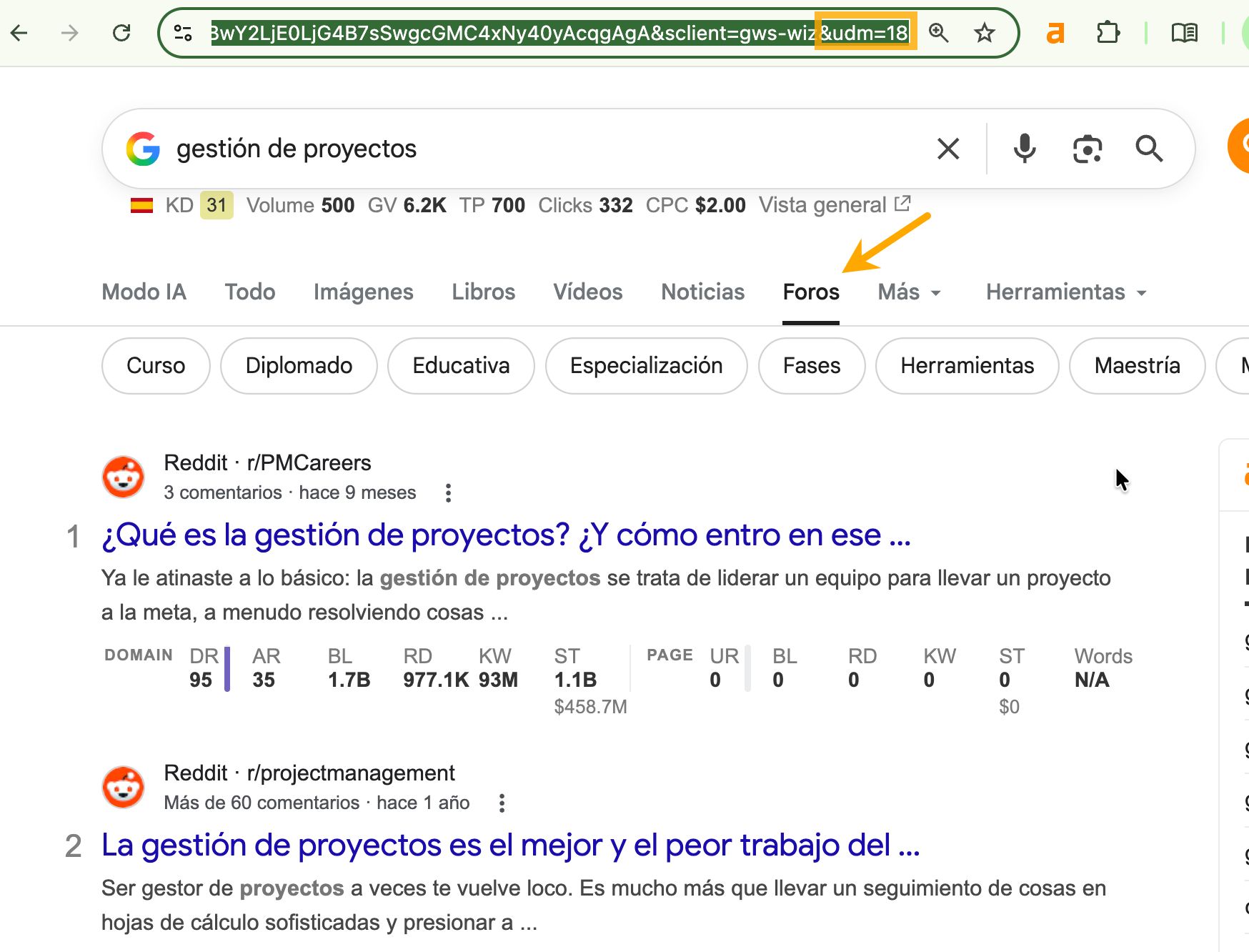Click the Spain flag country icon
Screen dimensions: 1249x952
(x=141, y=206)
